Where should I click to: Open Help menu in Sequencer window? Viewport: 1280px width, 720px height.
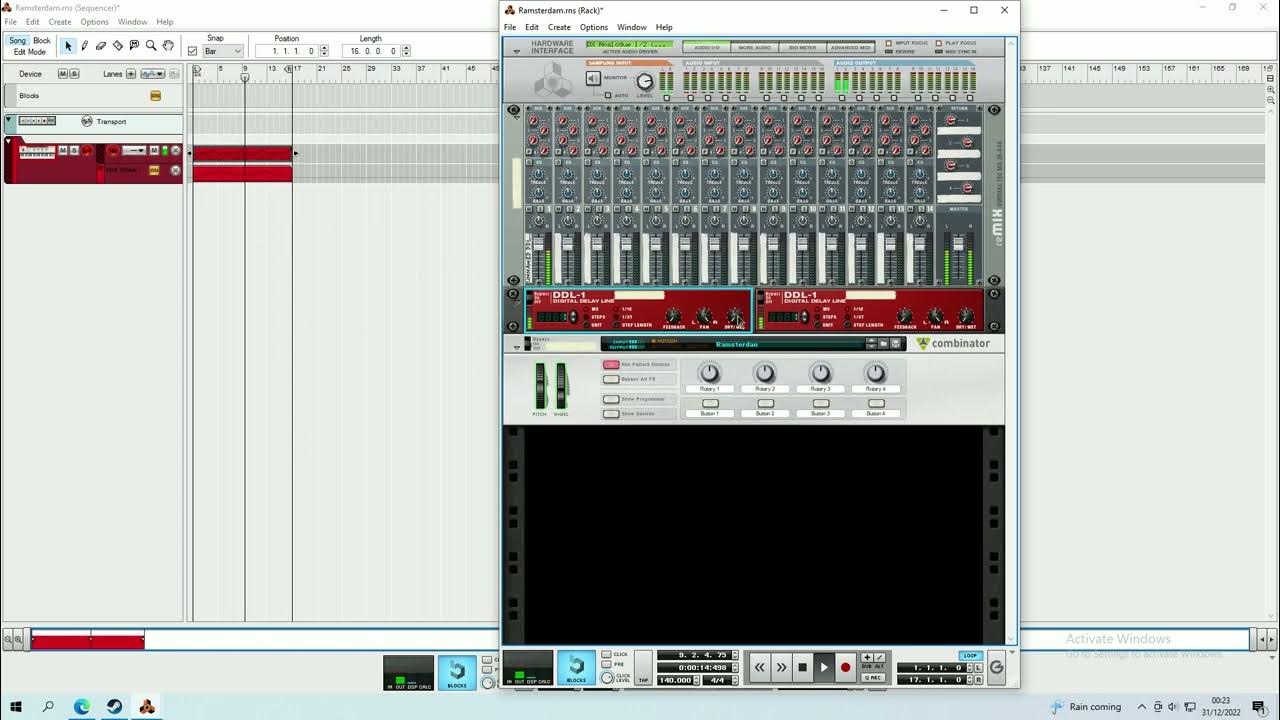click(x=165, y=22)
